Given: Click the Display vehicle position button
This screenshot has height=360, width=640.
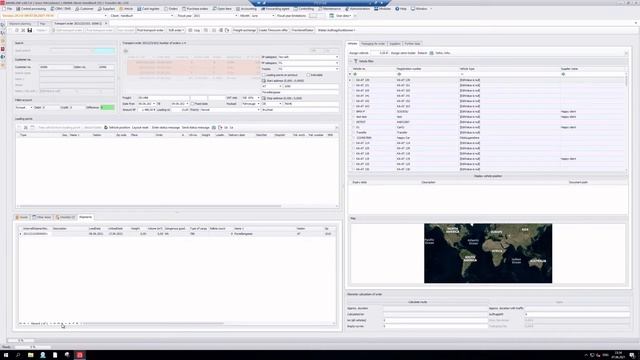Looking at the screenshot, I should 488,176.
